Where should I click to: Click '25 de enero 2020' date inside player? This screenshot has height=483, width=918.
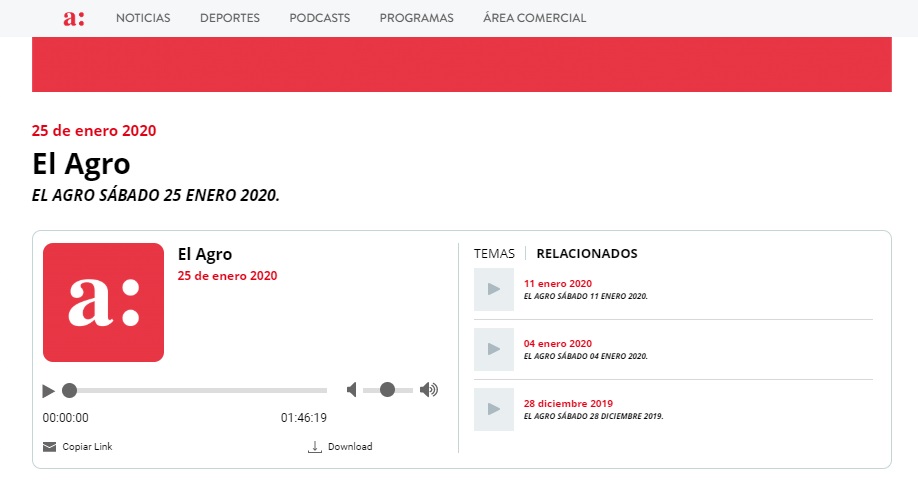(227, 276)
